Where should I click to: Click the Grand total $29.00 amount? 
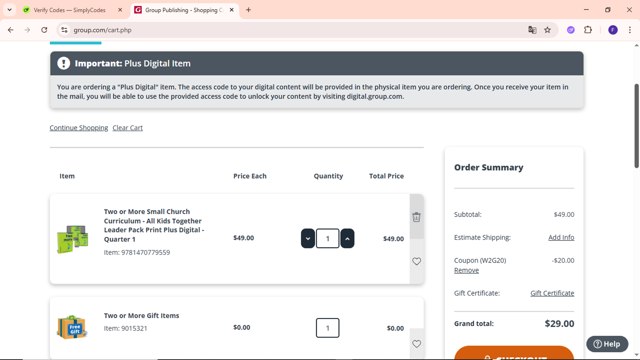click(x=559, y=324)
